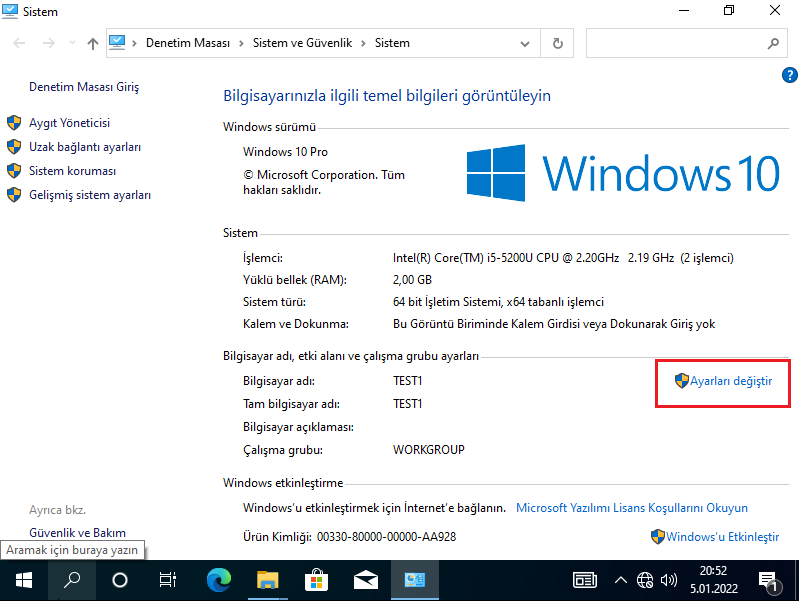
Task: Go back with the Back arrow
Action: tap(19, 43)
